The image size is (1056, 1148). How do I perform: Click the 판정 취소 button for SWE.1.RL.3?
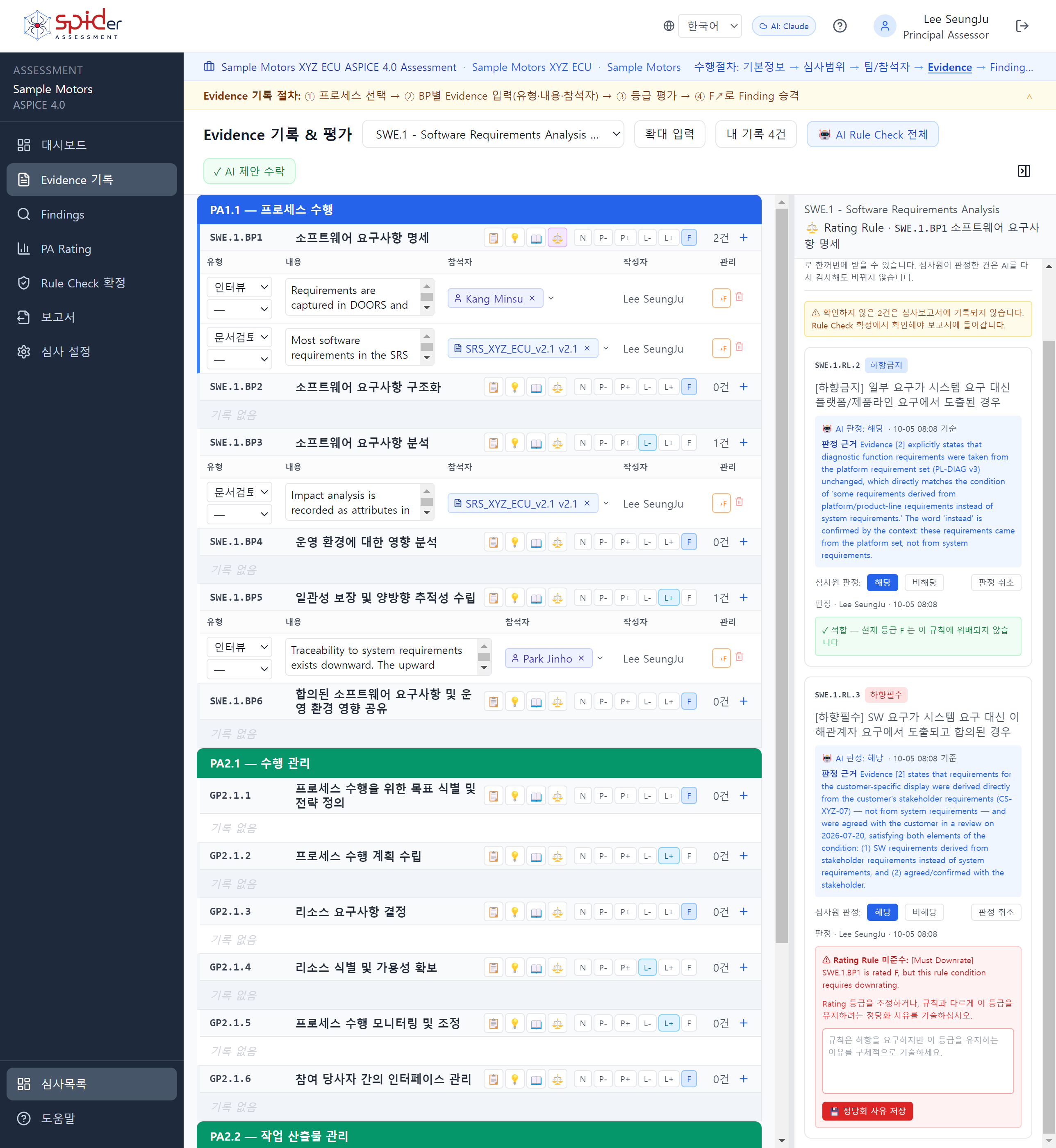click(x=995, y=912)
